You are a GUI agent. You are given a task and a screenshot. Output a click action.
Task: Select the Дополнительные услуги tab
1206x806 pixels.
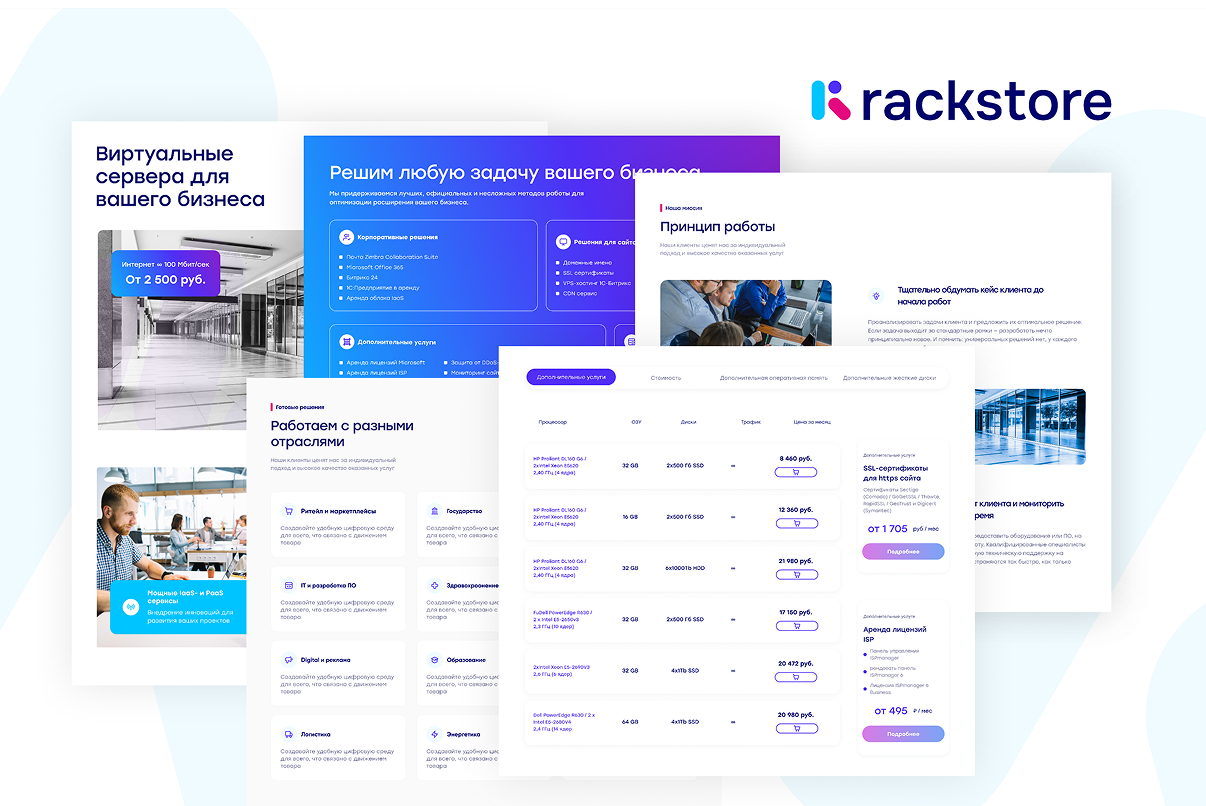point(571,377)
